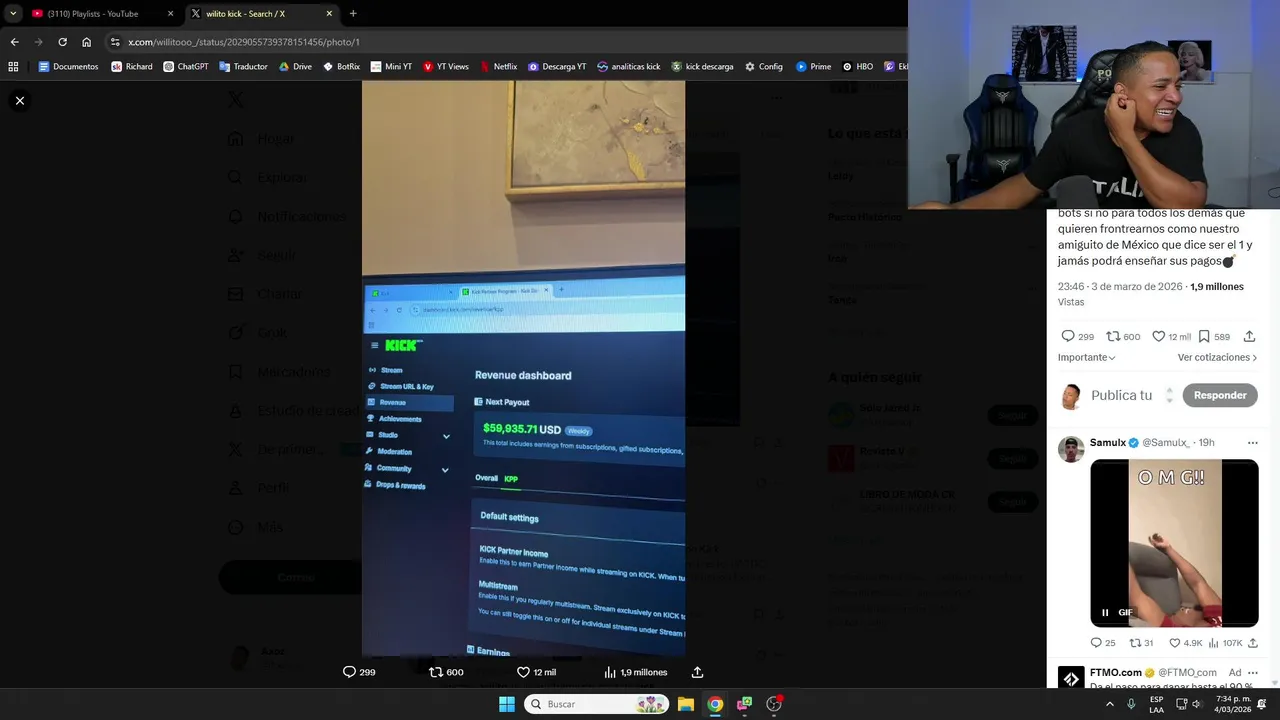Repost icon showing 31 on Samulx post
This screenshot has width=1280, height=720.
pyautogui.click(x=1135, y=643)
